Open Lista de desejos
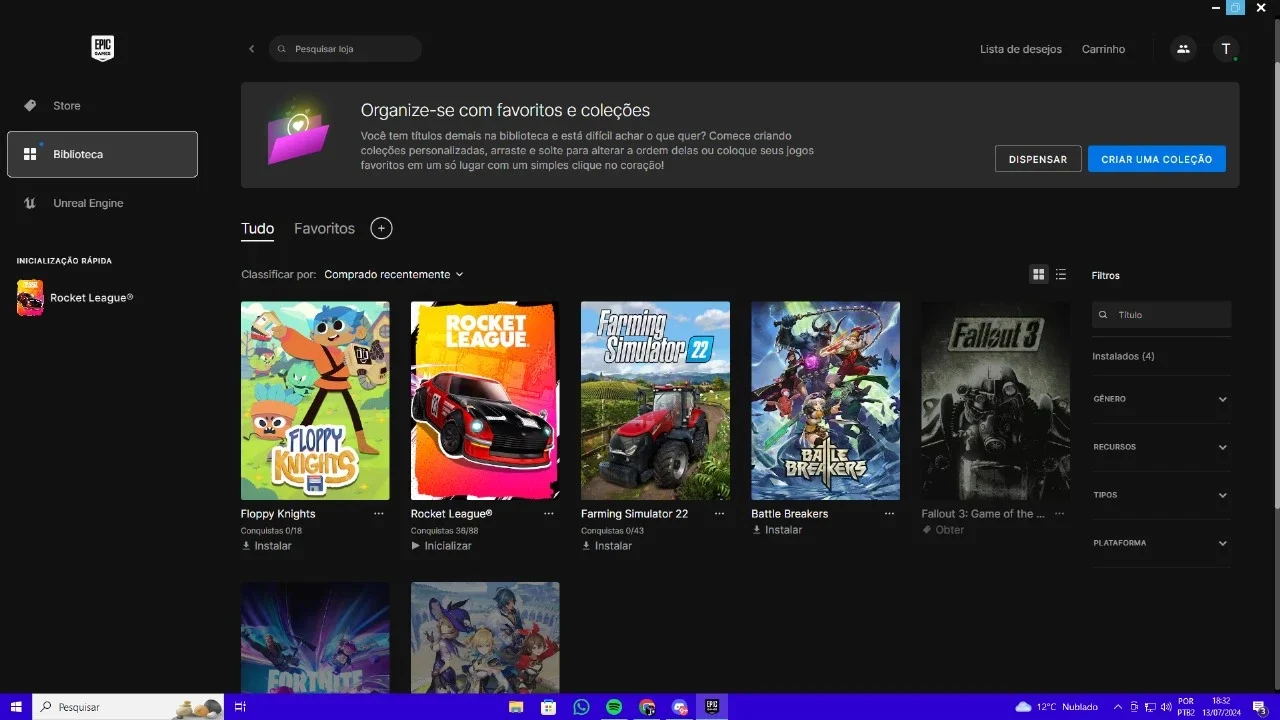This screenshot has width=1280, height=720. [x=1021, y=49]
